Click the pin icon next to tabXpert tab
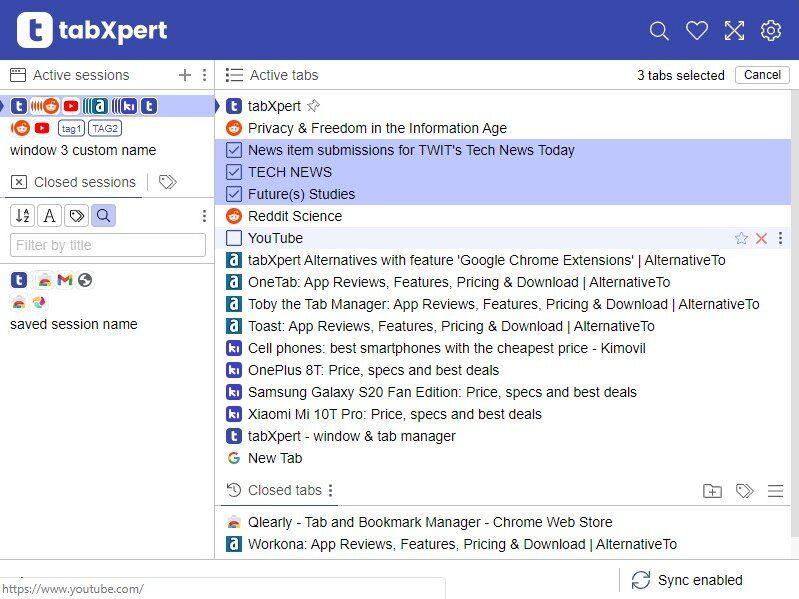Screen dimensions: 799x599 point(313,106)
